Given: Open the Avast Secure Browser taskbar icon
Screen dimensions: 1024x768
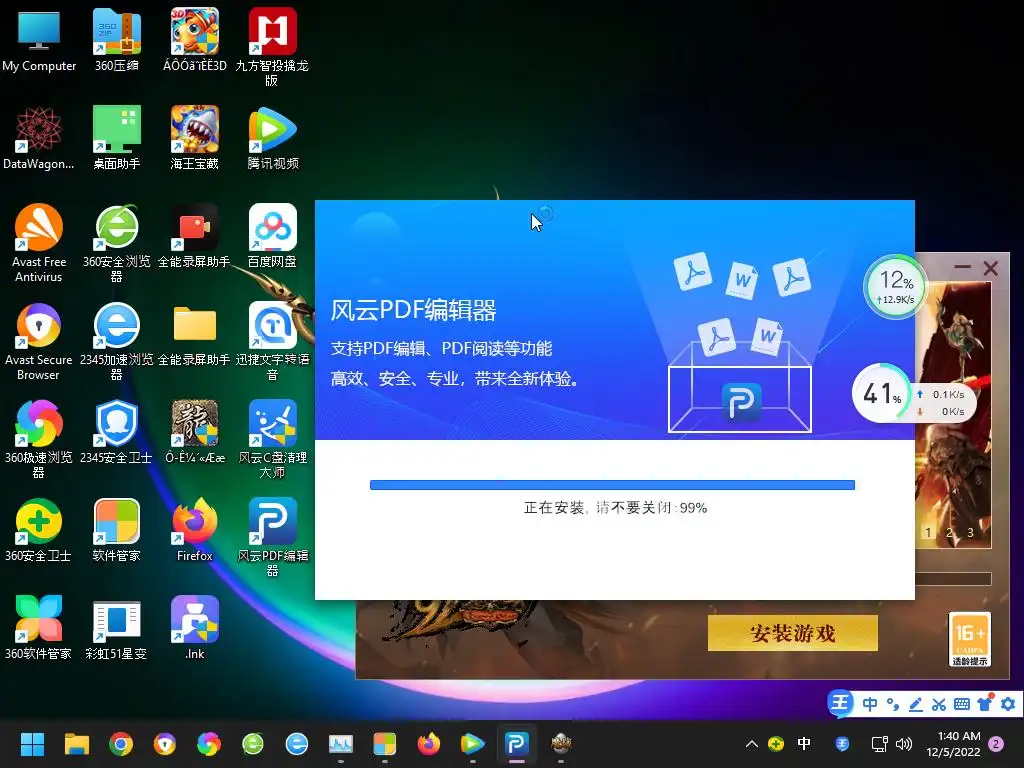Looking at the screenshot, I should 165,744.
